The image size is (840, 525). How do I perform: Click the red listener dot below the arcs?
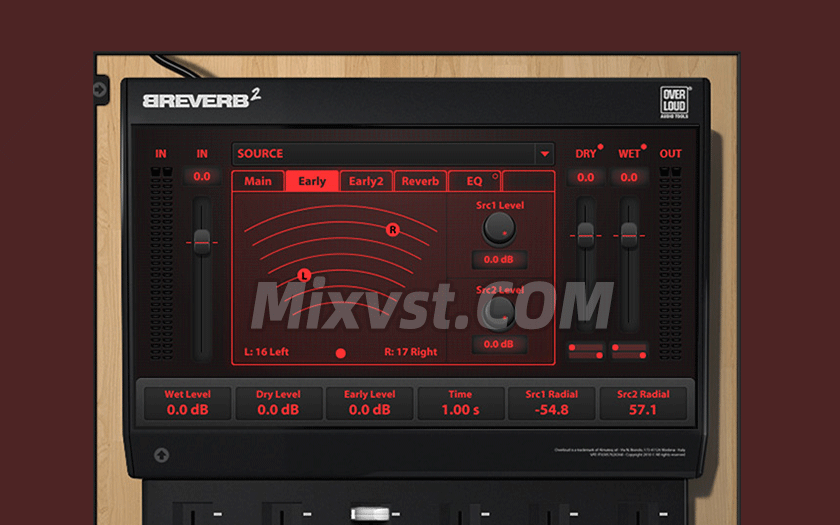[341, 353]
